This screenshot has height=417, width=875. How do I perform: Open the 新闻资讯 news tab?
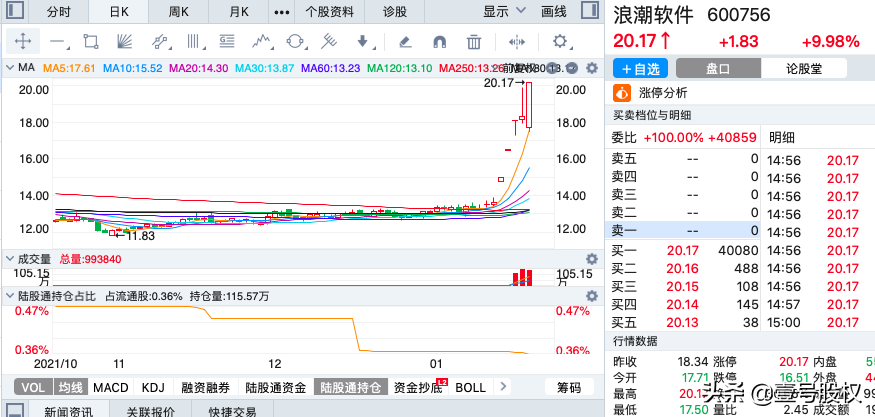click(69, 411)
